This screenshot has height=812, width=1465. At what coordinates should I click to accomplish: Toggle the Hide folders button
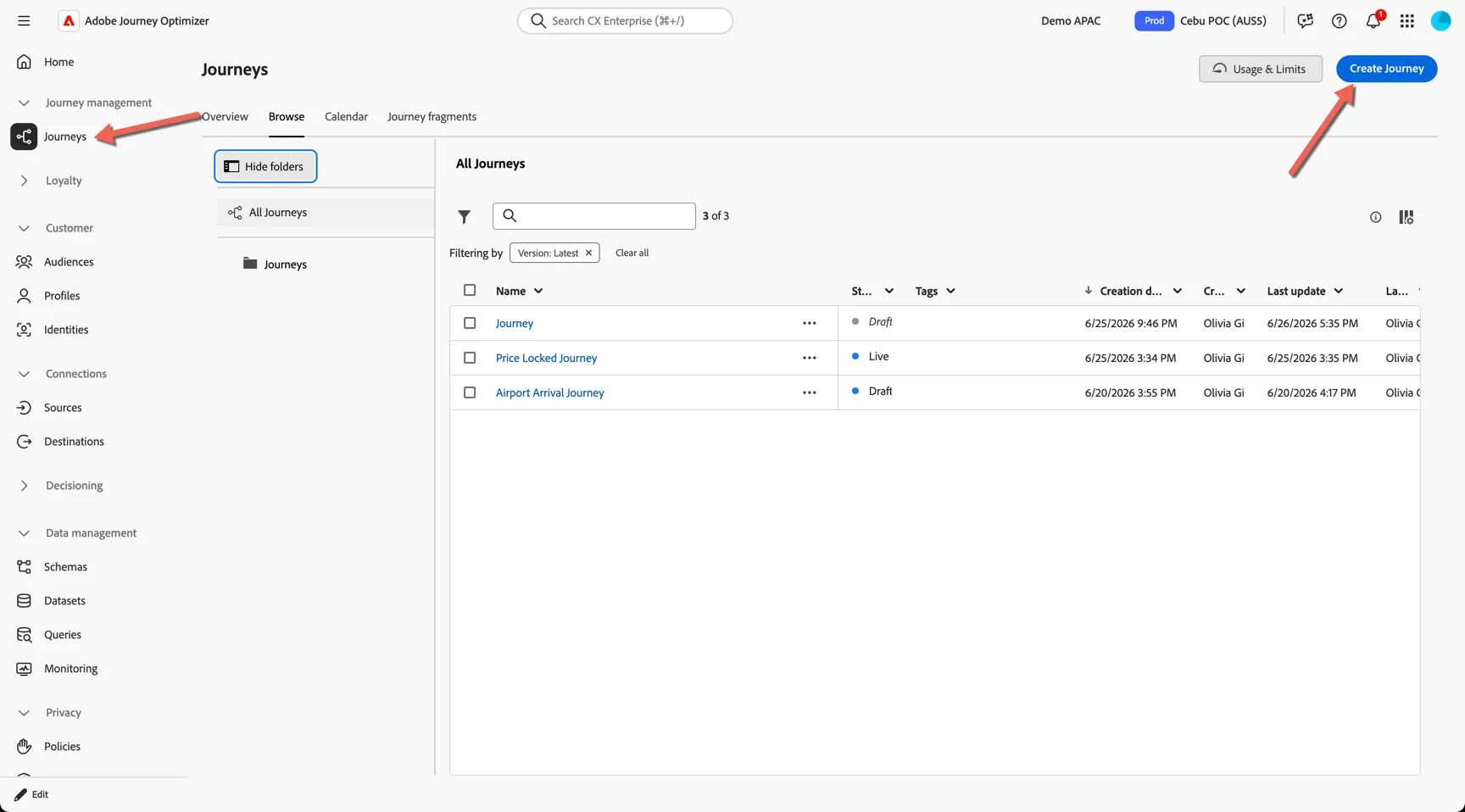pos(265,166)
